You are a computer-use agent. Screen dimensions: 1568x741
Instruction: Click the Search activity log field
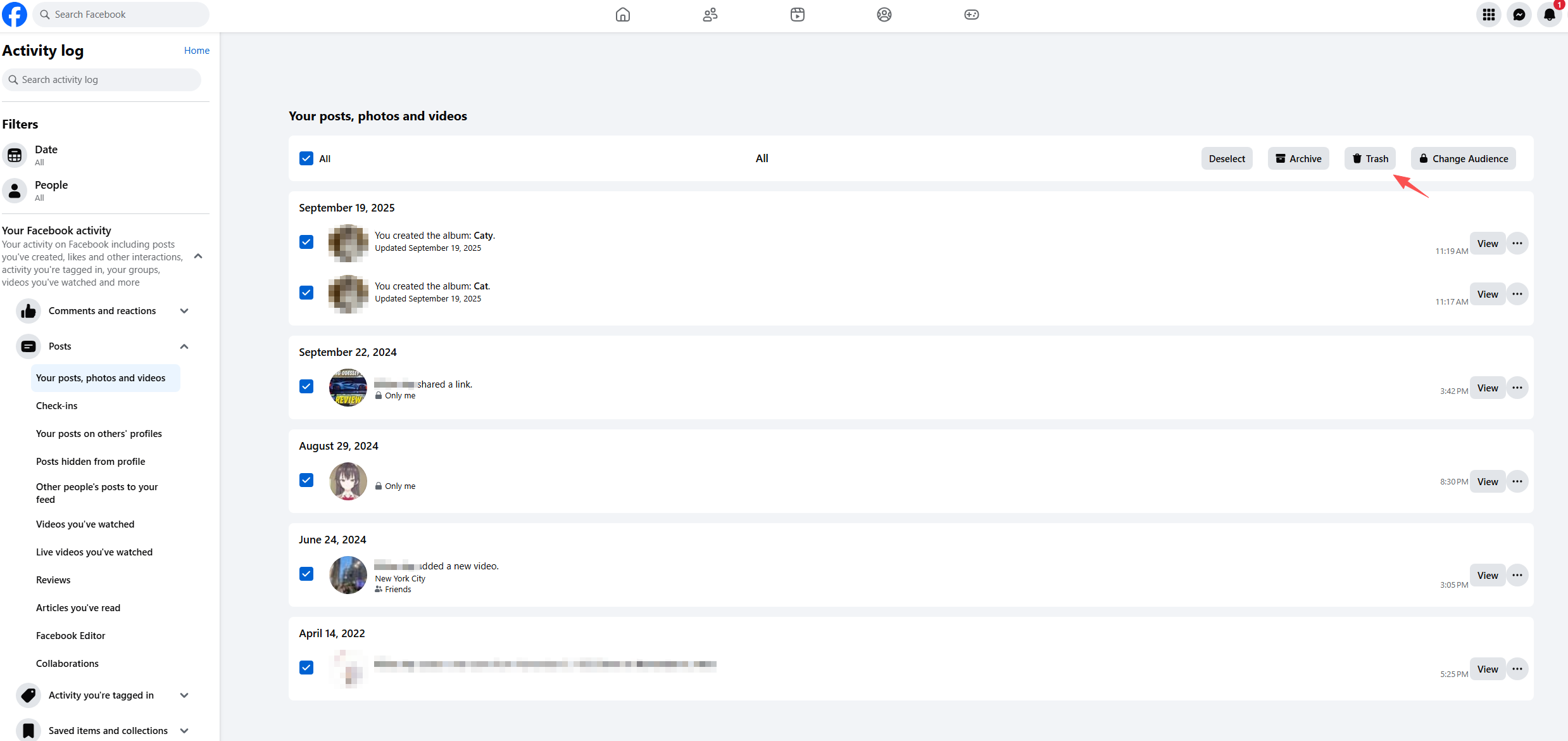(101, 80)
